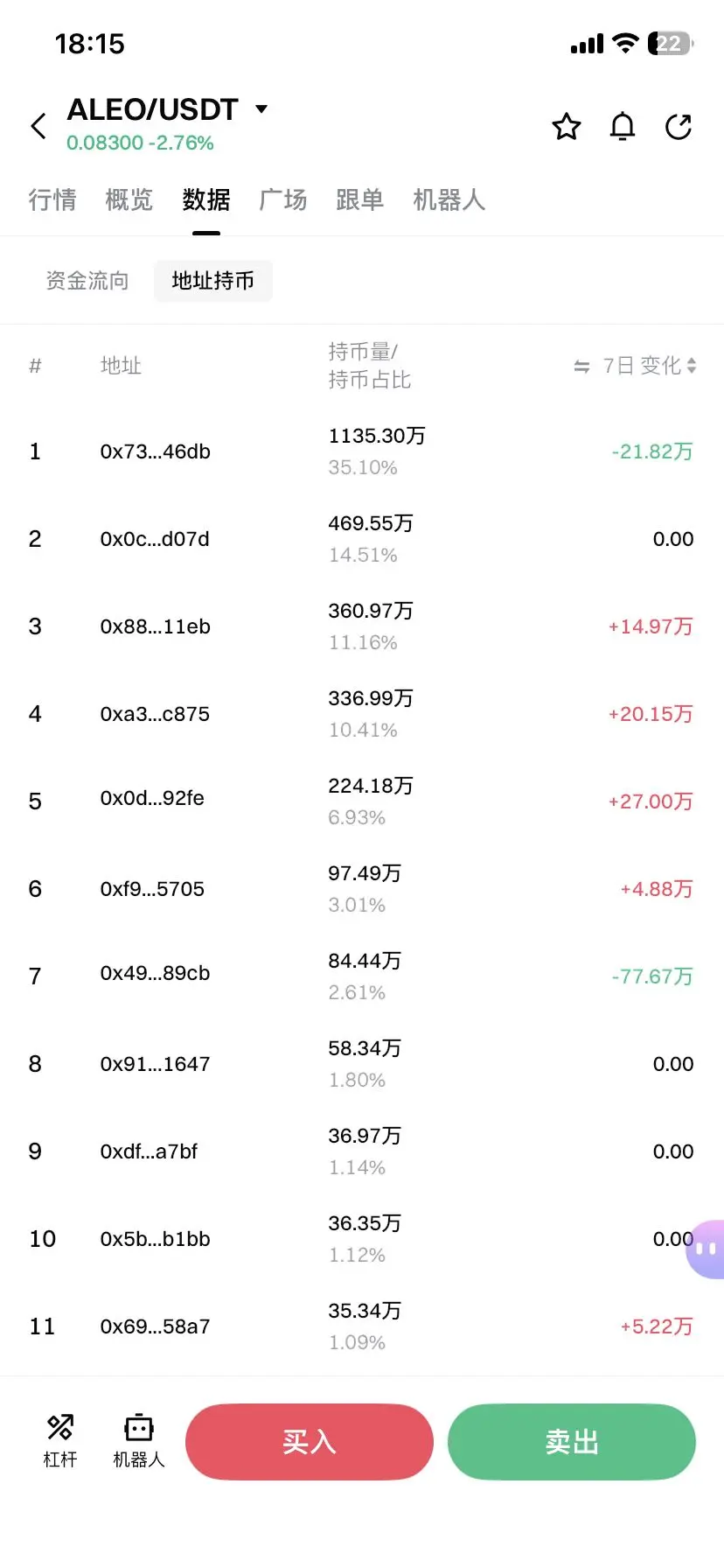Screen dimensions: 724x1568
Task: Sort by 7日 变化 sort arrows
Action: coord(692,366)
